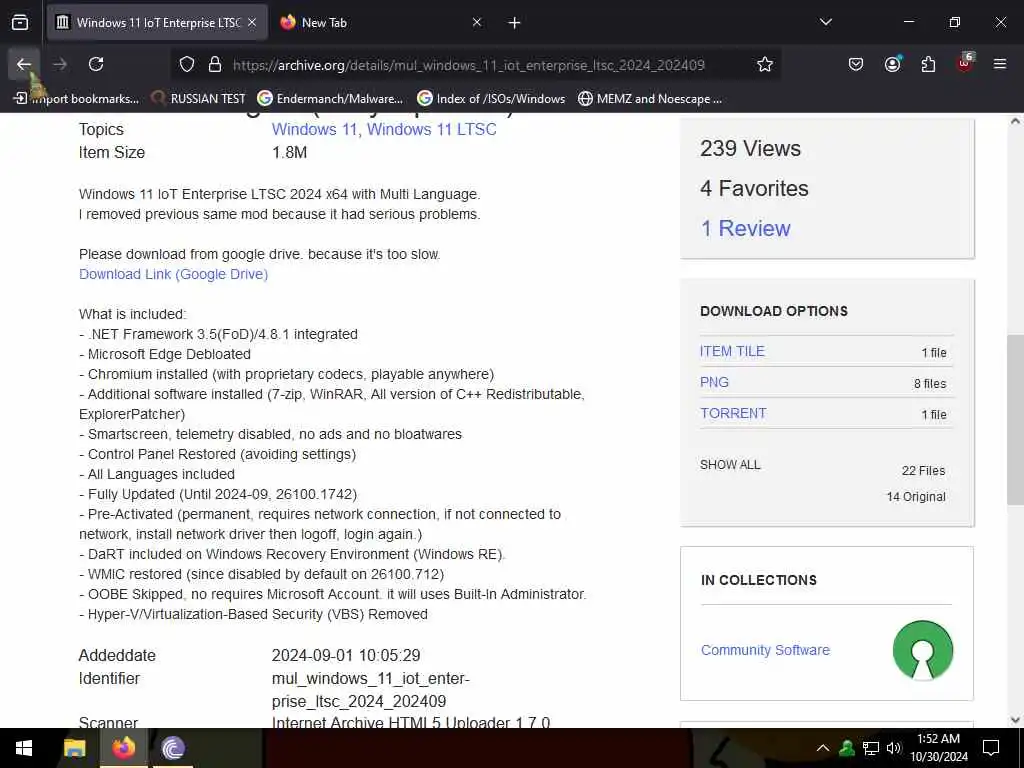Image resolution: width=1024 pixels, height=768 pixels.
Task: Open the volume speaker tray icon
Action: 893,748
